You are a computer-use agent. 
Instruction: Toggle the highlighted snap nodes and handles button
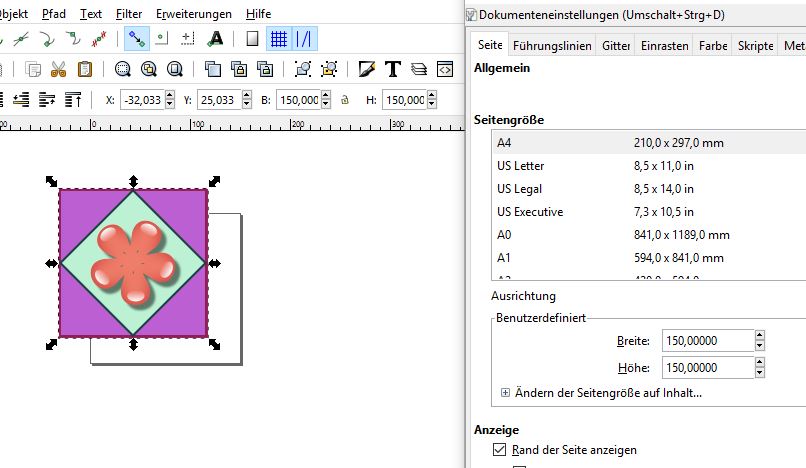tap(137, 39)
